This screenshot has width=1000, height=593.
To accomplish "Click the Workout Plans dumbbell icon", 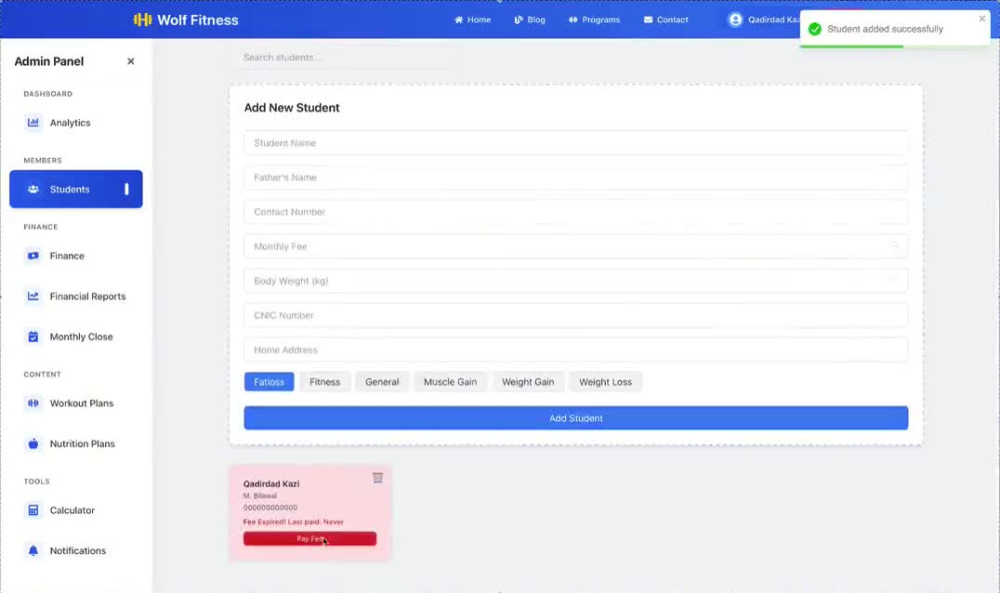I will [x=33, y=403].
